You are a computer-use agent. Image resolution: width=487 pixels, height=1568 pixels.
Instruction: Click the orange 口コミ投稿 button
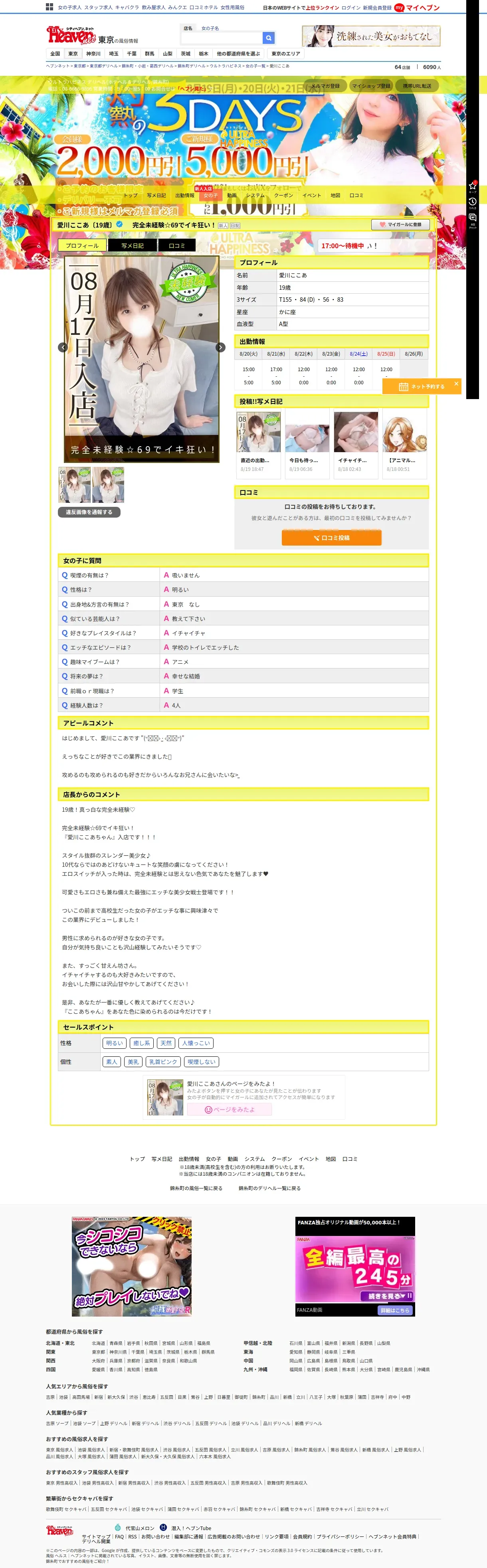(332, 538)
